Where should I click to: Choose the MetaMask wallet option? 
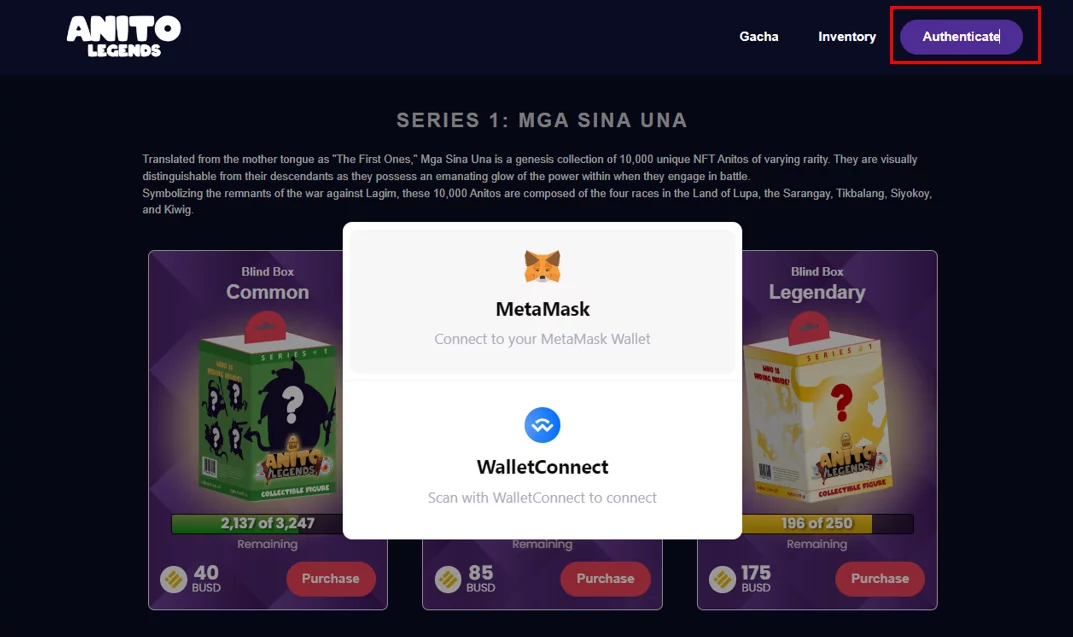[542, 301]
